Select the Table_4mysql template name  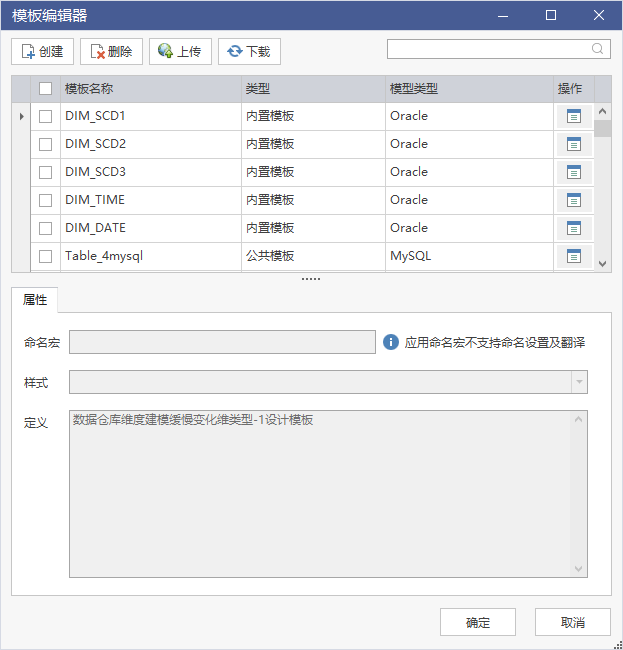click(x=104, y=256)
